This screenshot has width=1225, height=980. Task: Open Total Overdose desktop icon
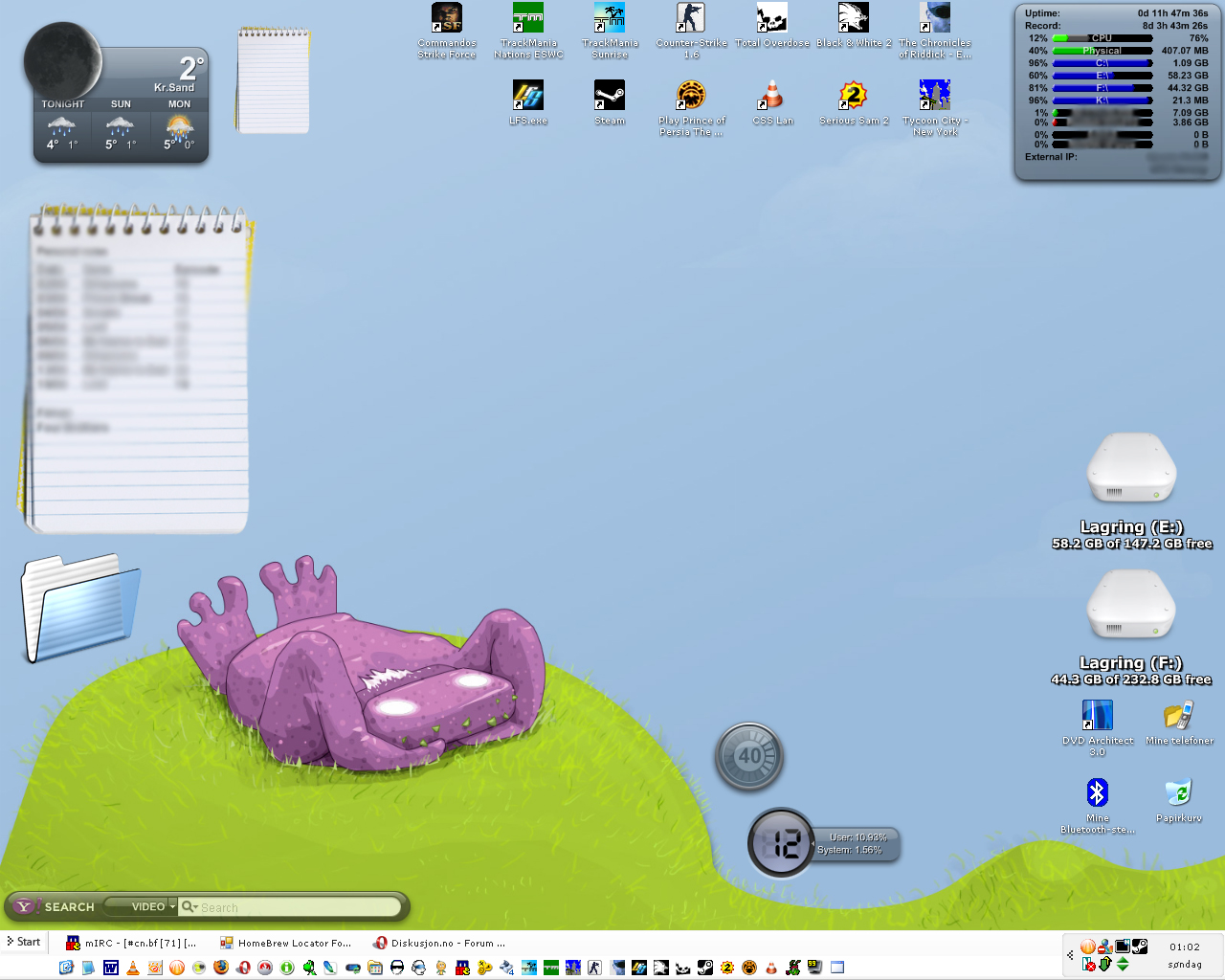772,25
